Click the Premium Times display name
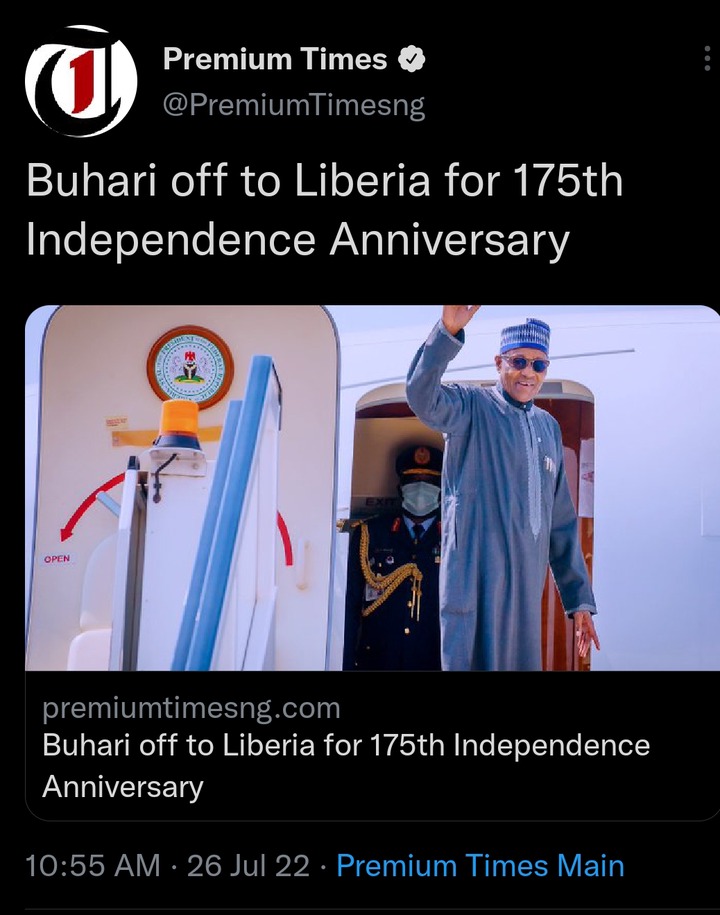Viewport: 720px width, 915px height. click(275, 58)
